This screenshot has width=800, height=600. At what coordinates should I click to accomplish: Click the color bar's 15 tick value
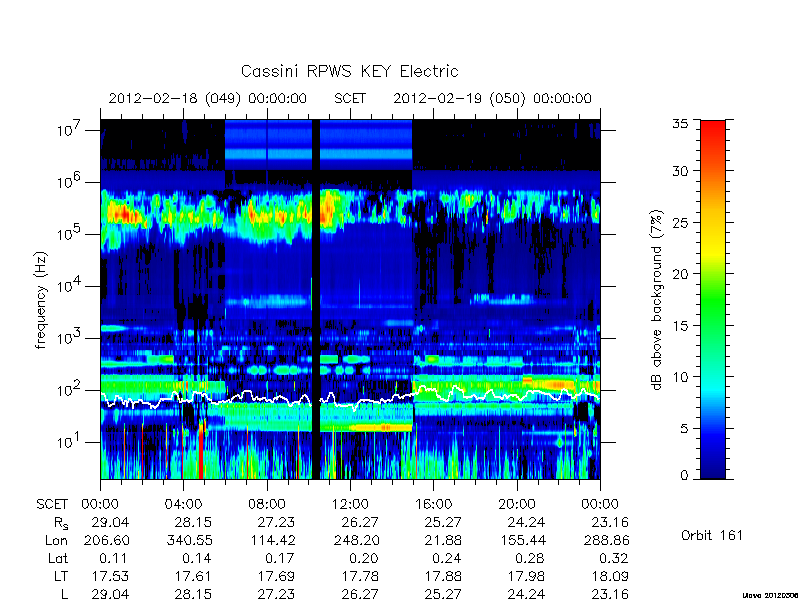point(680,326)
